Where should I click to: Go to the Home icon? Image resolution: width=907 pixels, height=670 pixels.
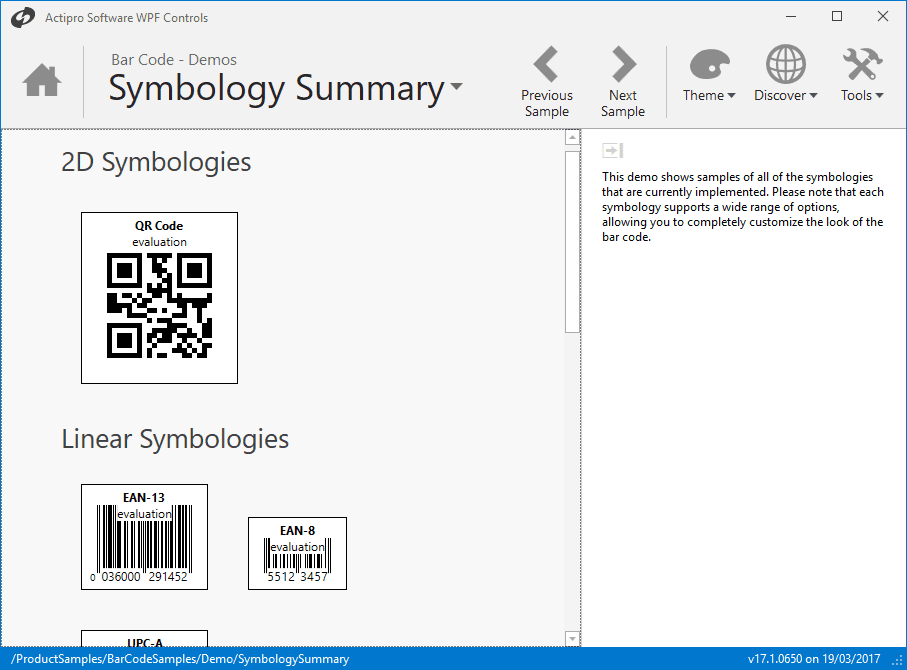pos(42,80)
